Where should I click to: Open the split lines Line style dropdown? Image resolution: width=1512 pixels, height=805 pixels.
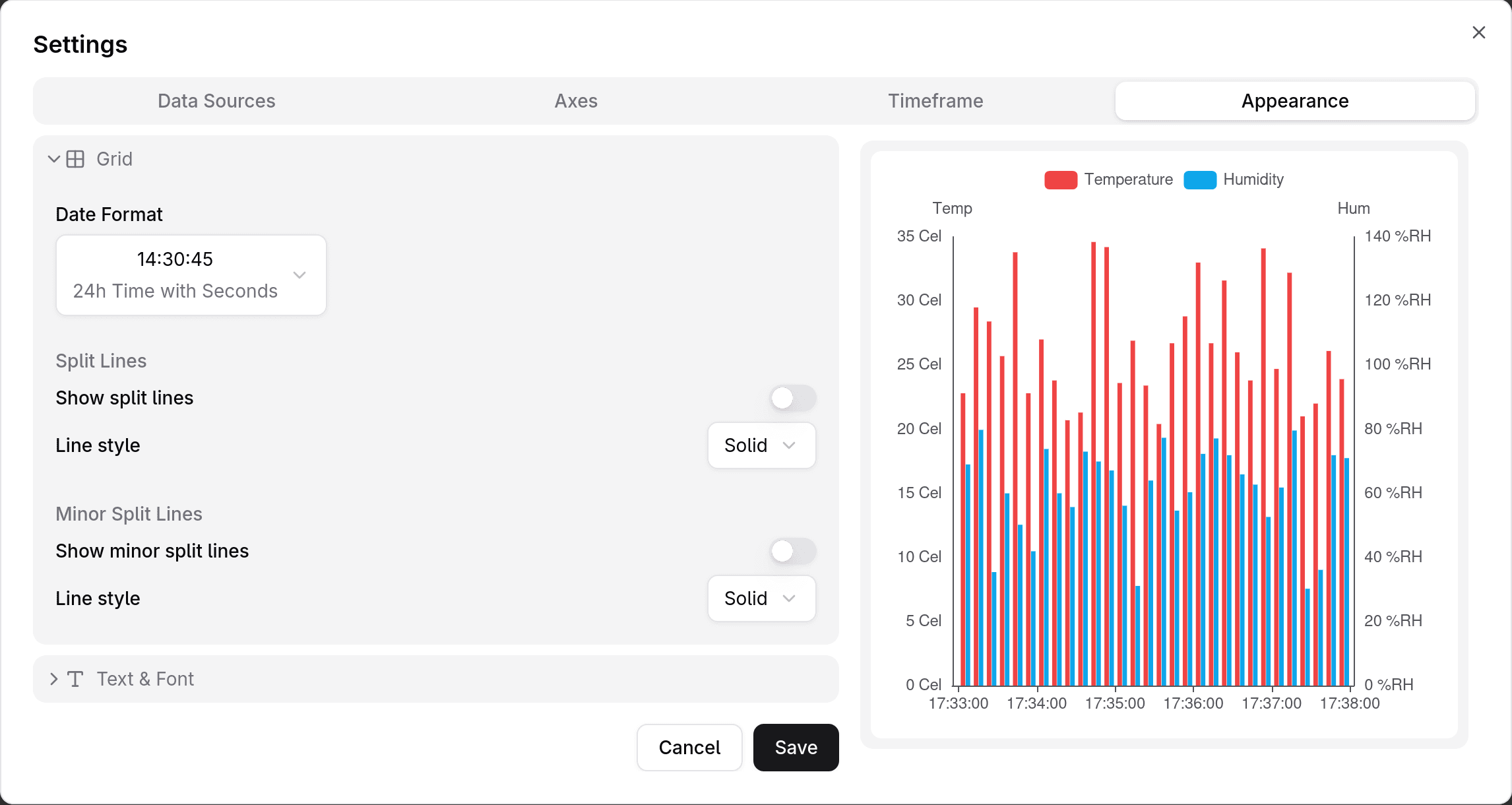(761, 445)
